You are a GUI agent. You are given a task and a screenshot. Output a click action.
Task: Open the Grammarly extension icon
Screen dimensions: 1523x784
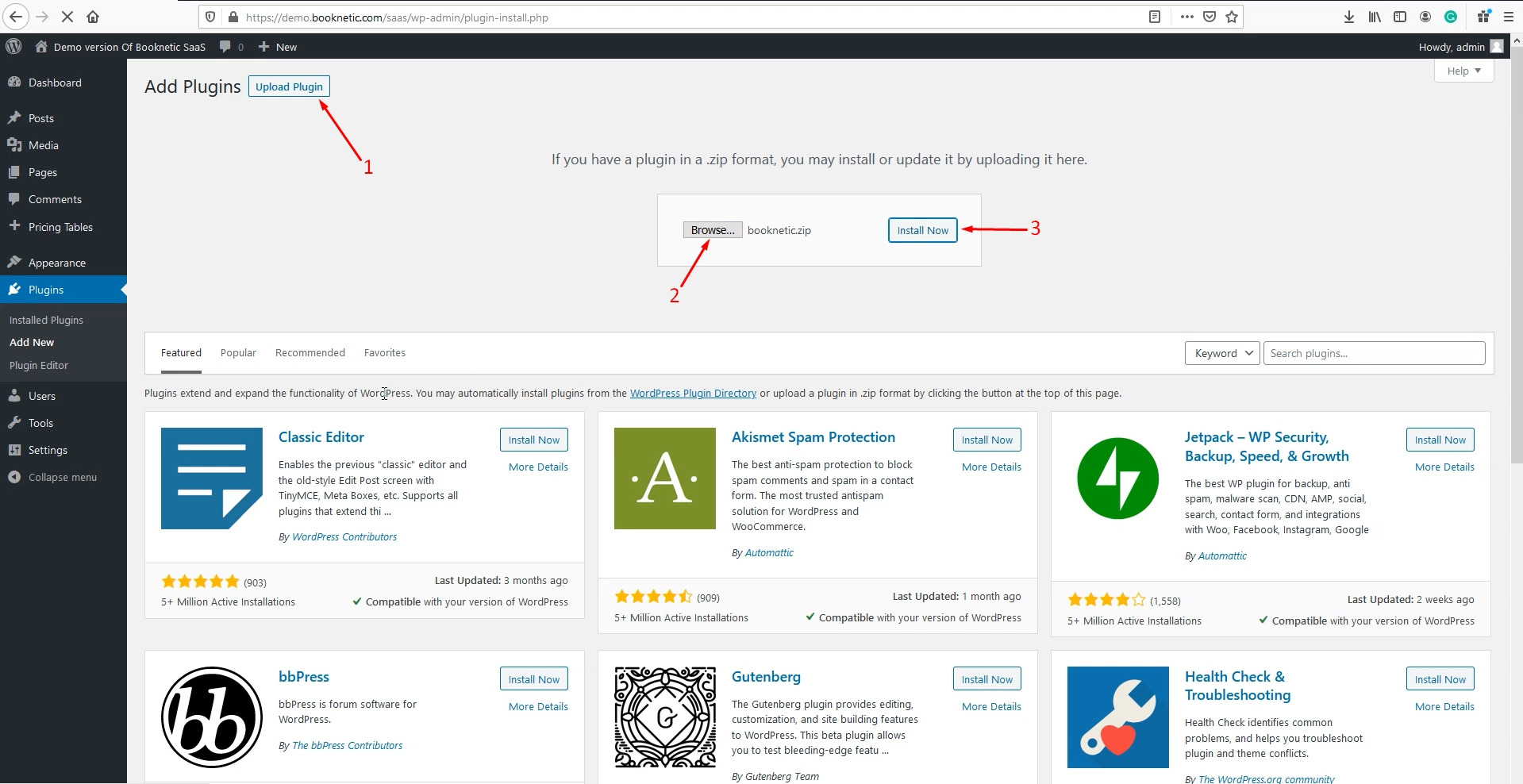click(1451, 16)
